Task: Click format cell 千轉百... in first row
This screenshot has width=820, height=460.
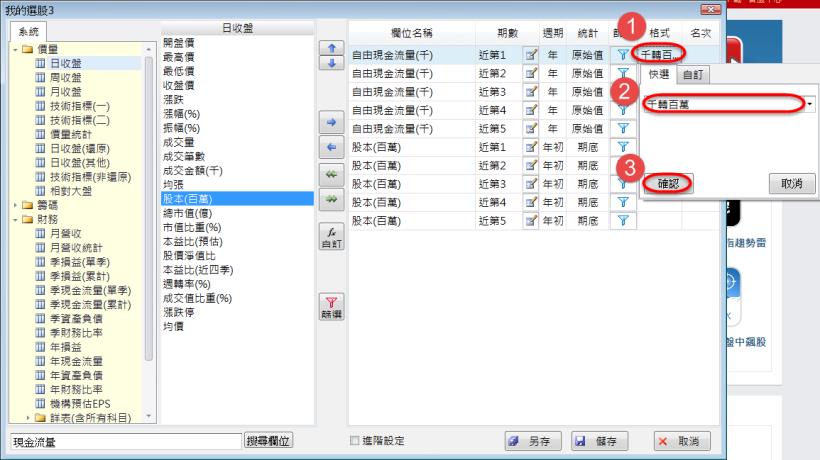Action: (x=659, y=55)
